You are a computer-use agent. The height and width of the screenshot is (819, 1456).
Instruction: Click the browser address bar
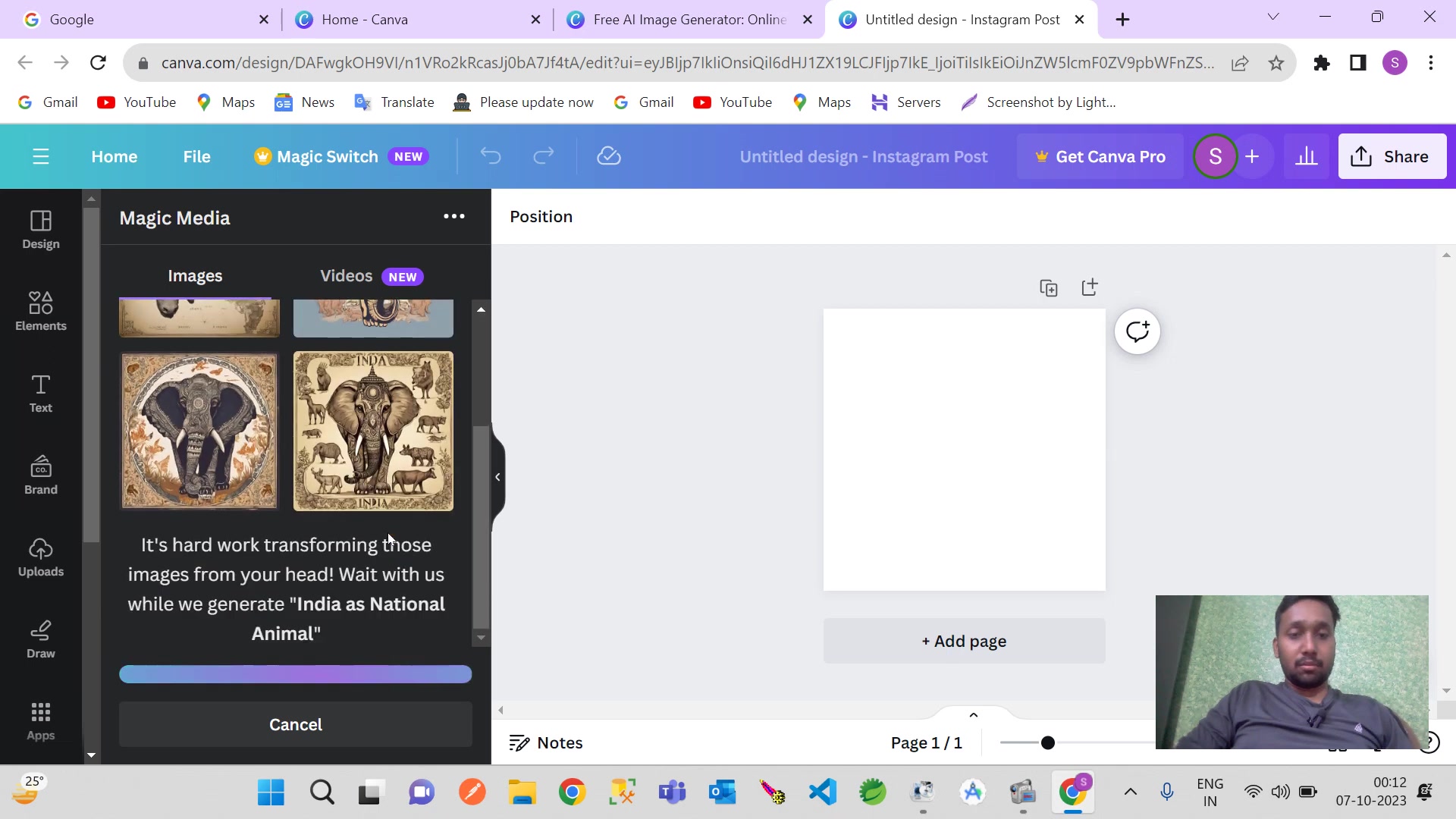coord(686,63)
